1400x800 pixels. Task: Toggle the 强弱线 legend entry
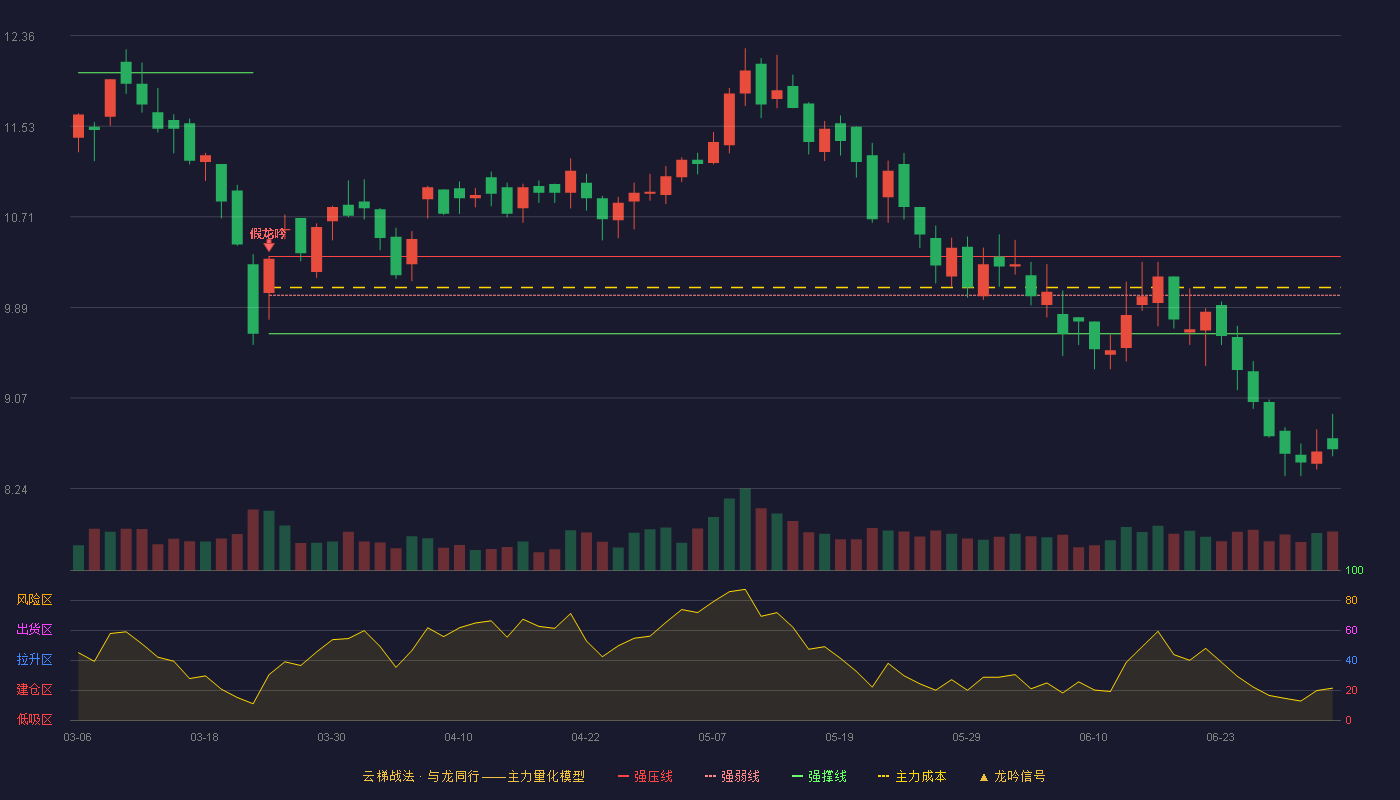click(x=732, y=776)
